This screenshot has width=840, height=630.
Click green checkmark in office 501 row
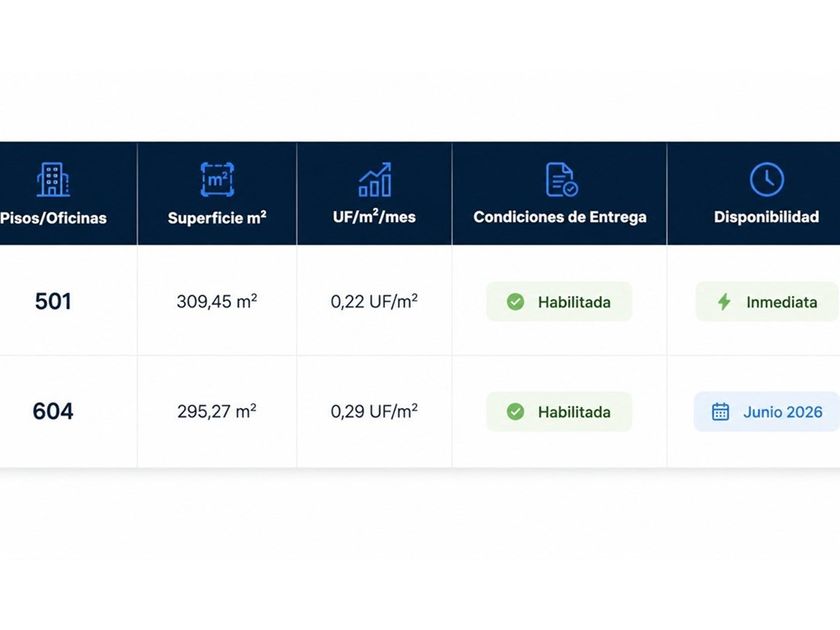(x=515, y=302)
